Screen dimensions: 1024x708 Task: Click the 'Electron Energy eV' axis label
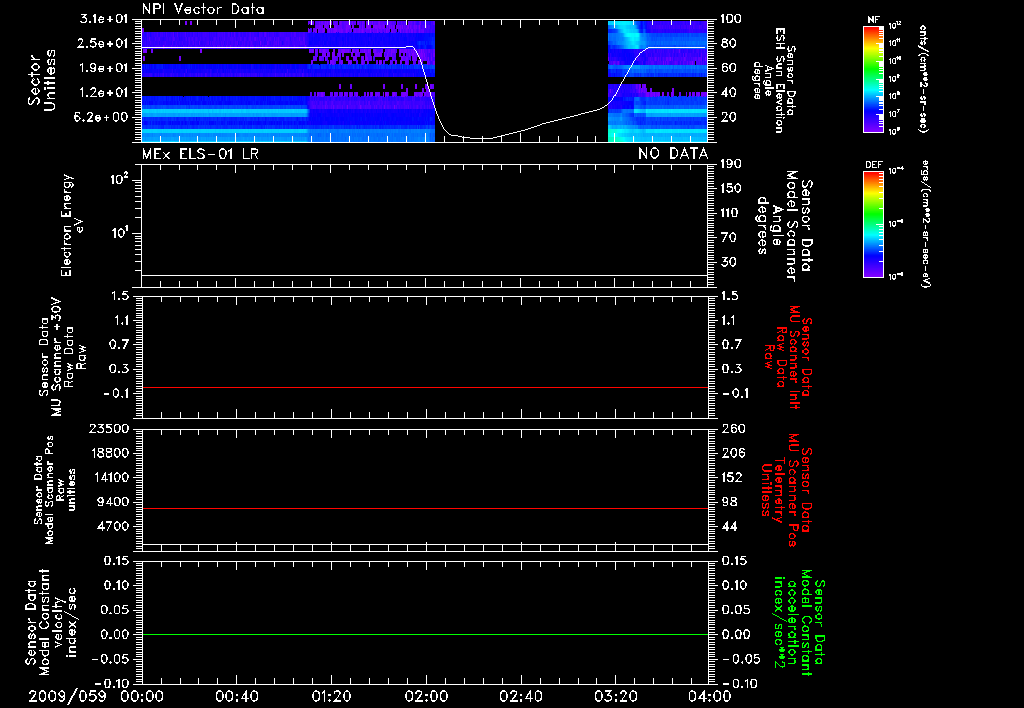click(x=72, y=225)
